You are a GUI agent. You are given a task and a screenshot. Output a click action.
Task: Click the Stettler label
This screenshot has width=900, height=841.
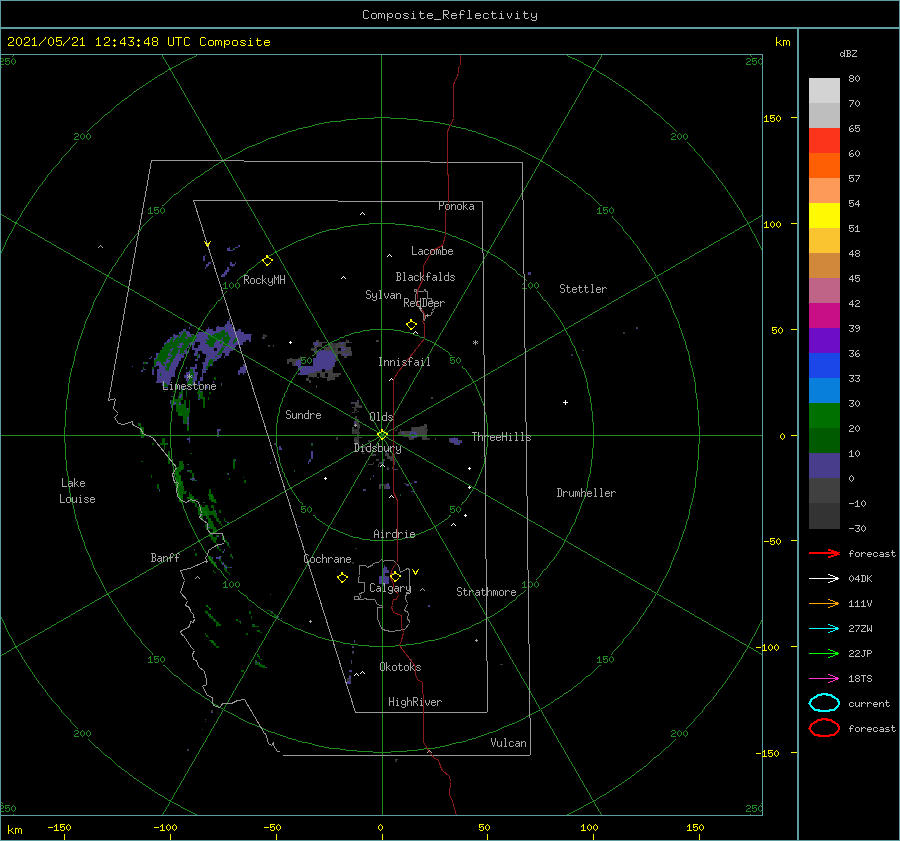coord(583,289)
